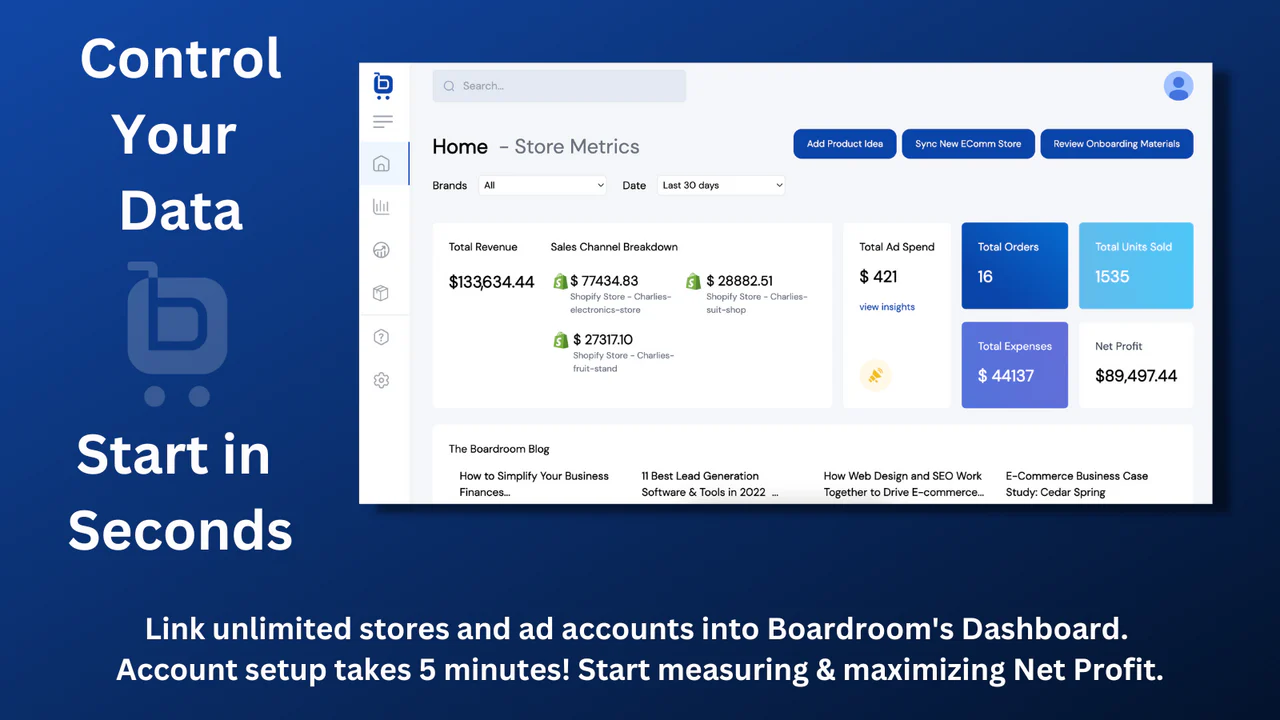Click the Boardroom logo icon in sidebar
This screenshot has width=1280, height=720.
pos(383,85)
